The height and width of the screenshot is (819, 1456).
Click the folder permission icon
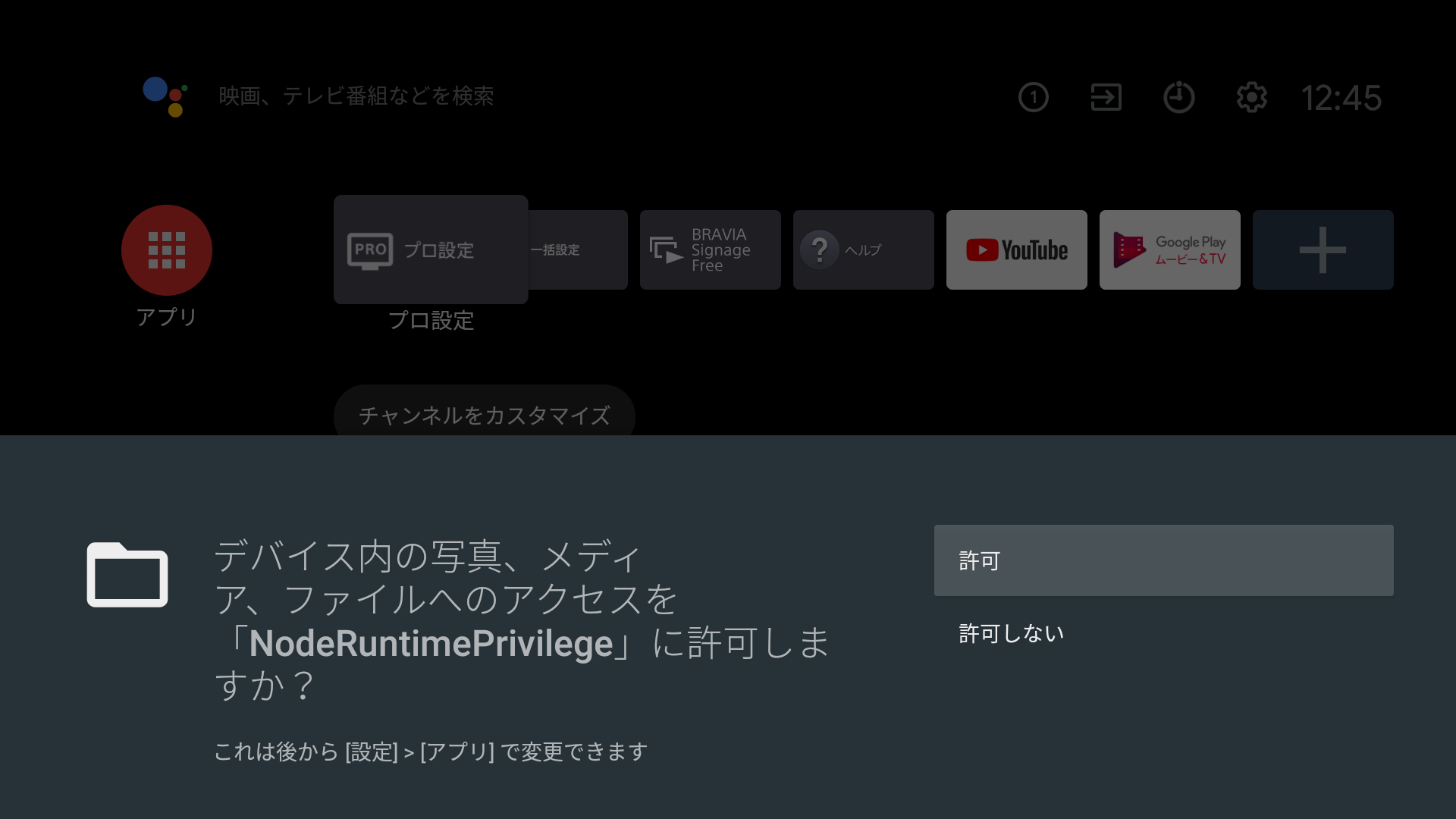(x=127, y=575)
